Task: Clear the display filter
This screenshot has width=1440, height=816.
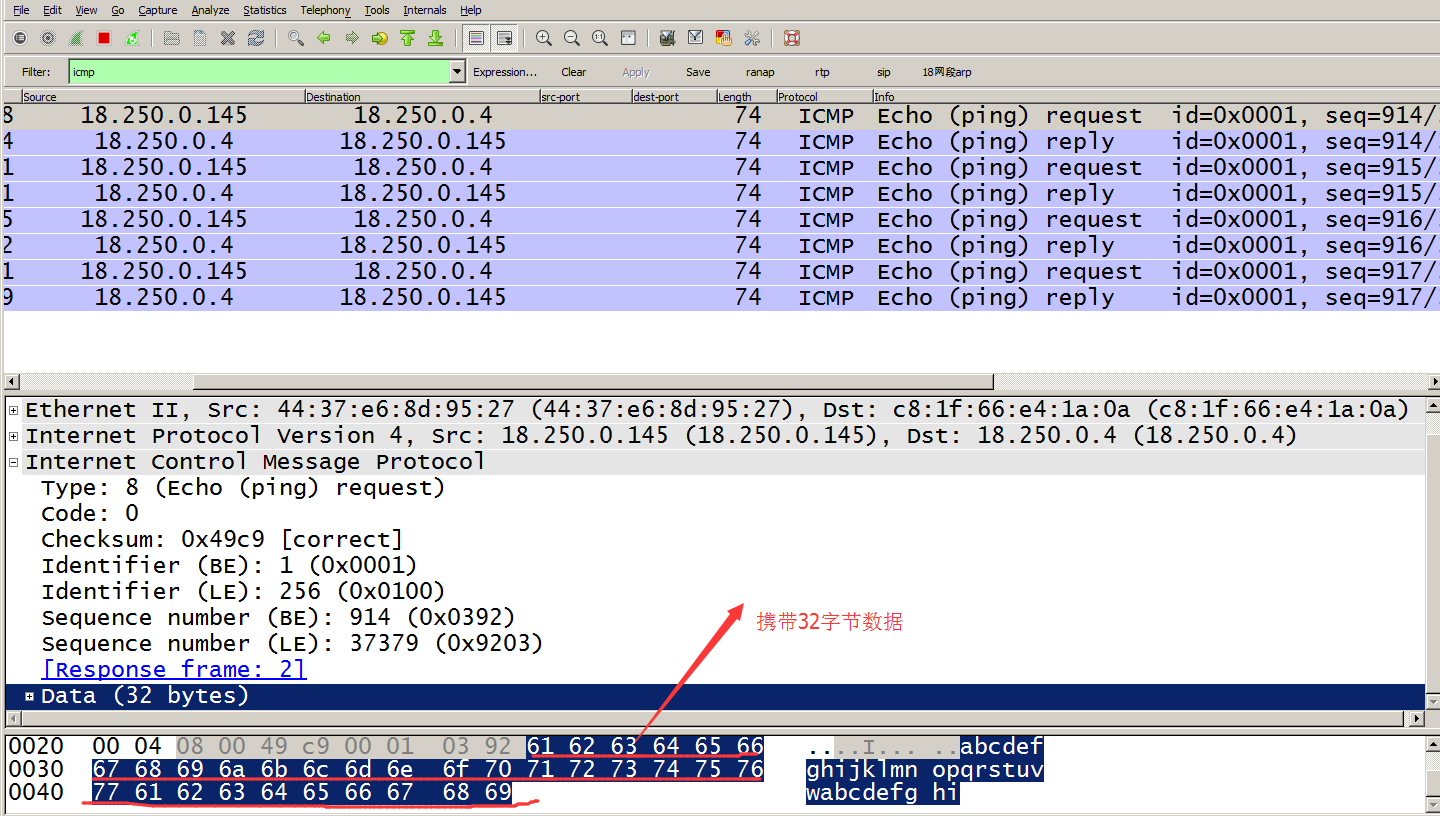Action: [574, 72]
